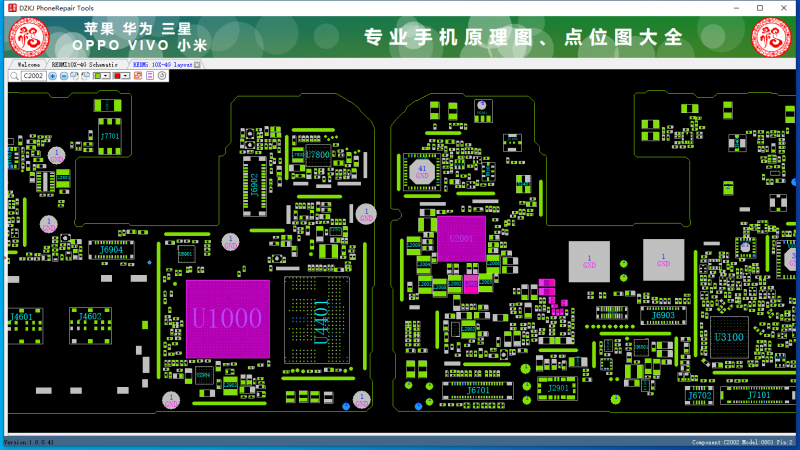The height and width of the screenshot is (450, 800).
Task: Select the REDMI 10X-4G layout tab
Action: pos(162,65)
